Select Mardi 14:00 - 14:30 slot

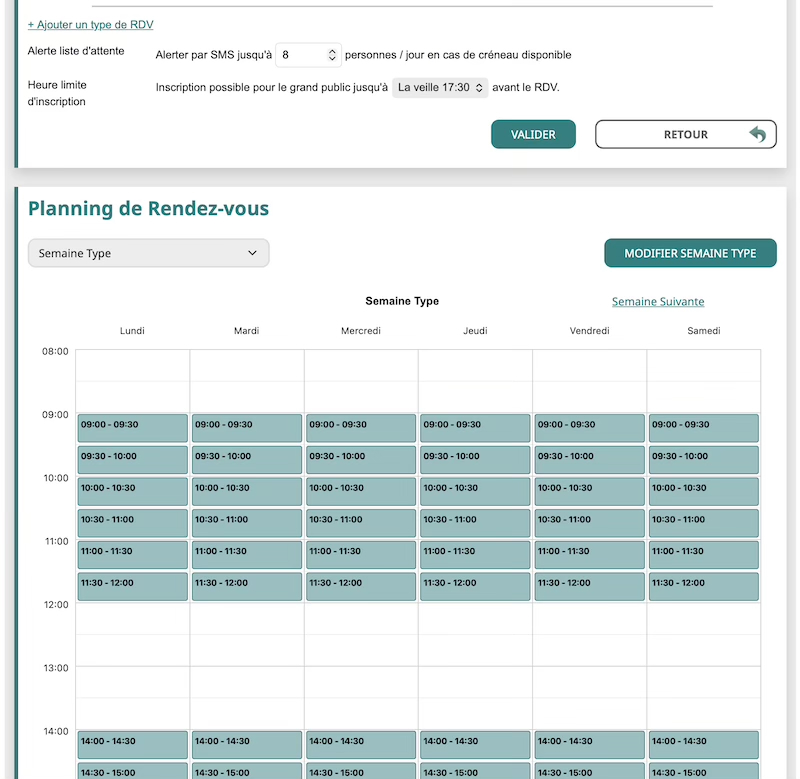point(247,745)
